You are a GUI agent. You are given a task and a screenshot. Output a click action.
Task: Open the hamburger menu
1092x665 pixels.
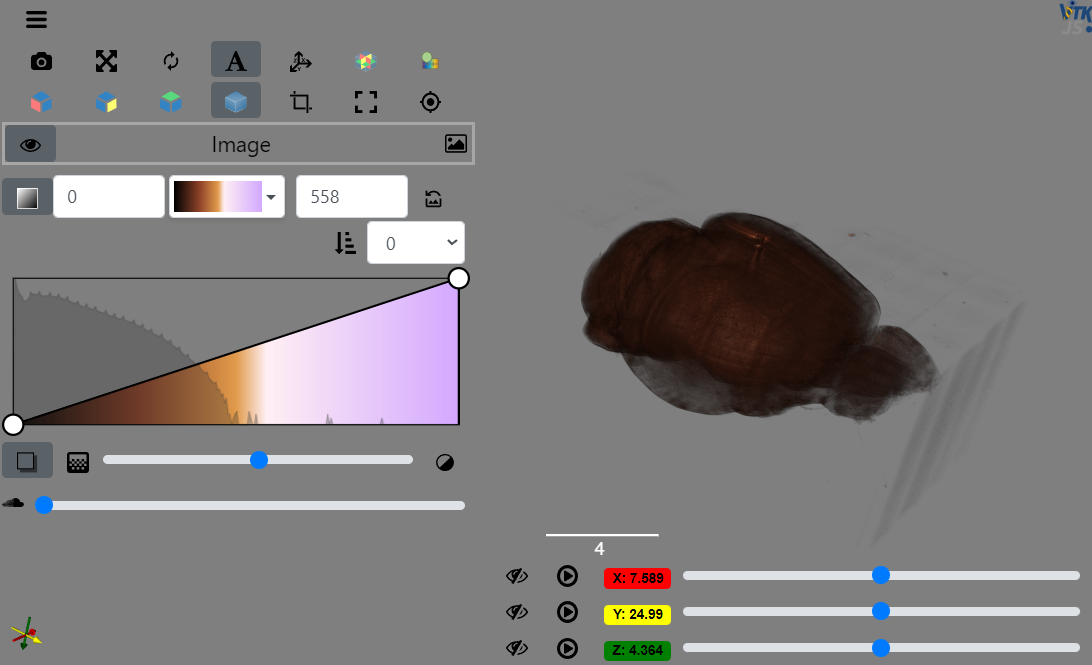click(x=36, y=19)
